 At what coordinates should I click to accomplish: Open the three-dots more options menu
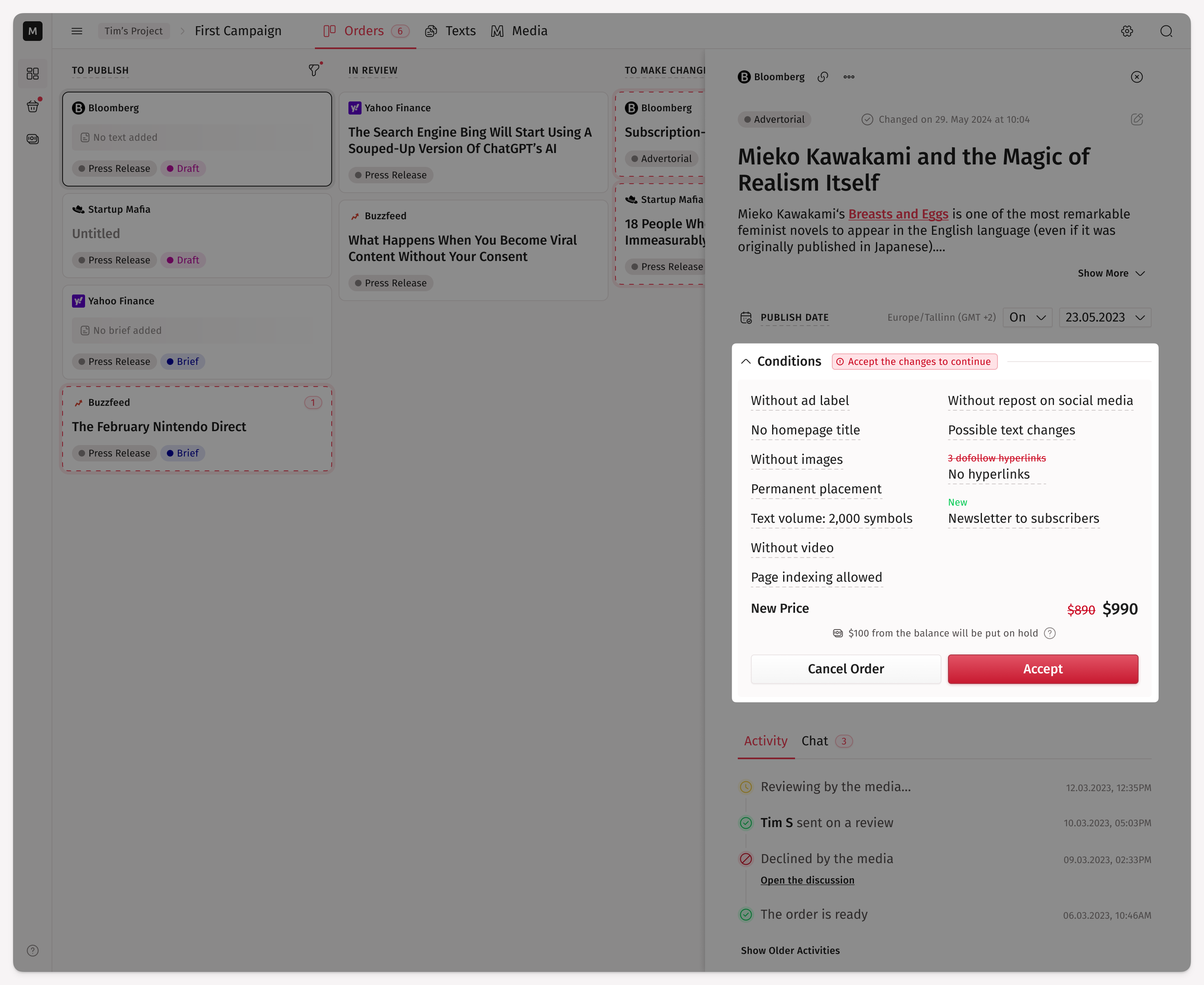tap(849, 77)
